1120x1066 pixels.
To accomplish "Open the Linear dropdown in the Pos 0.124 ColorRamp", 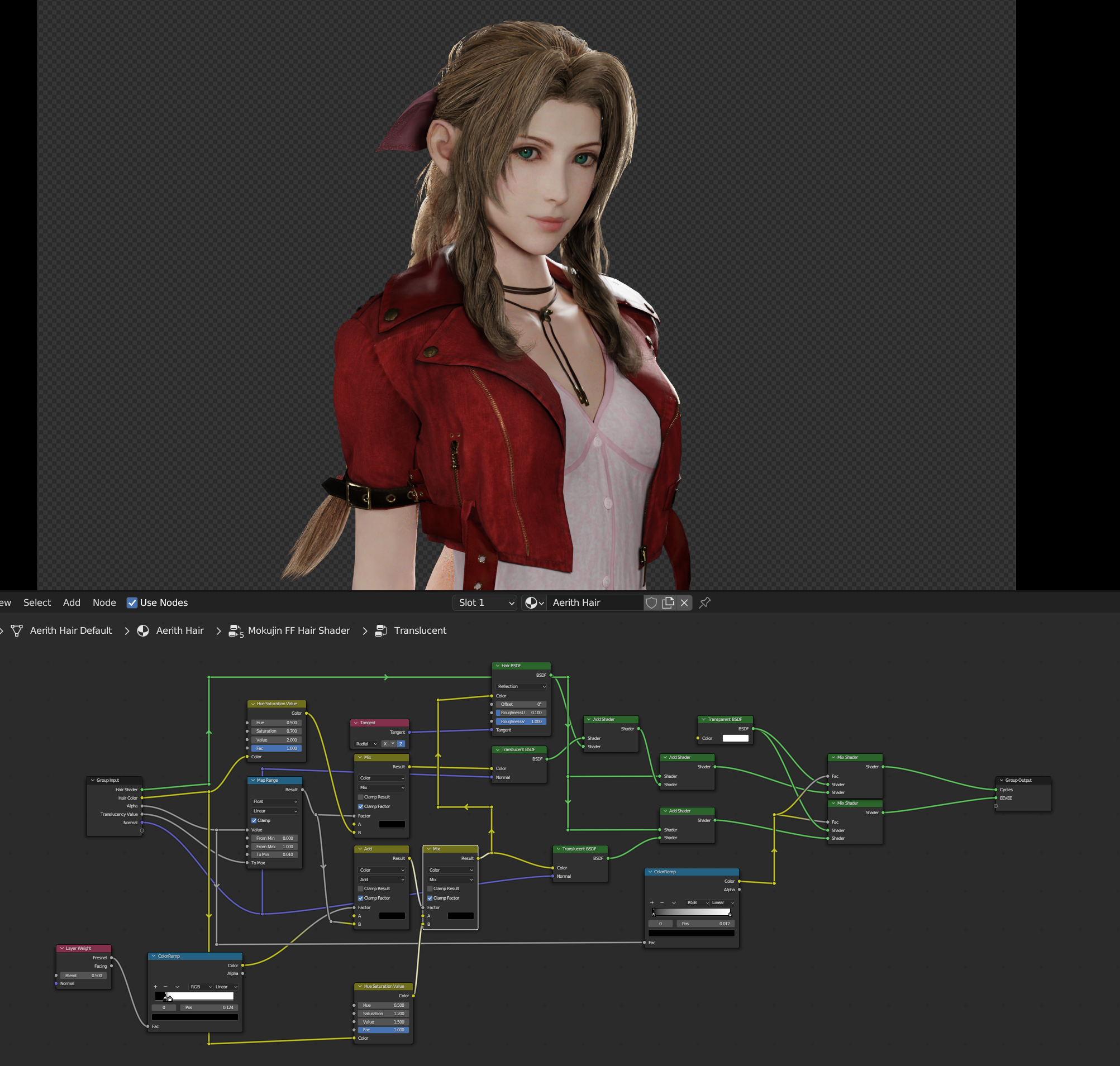I will [226, 987].
